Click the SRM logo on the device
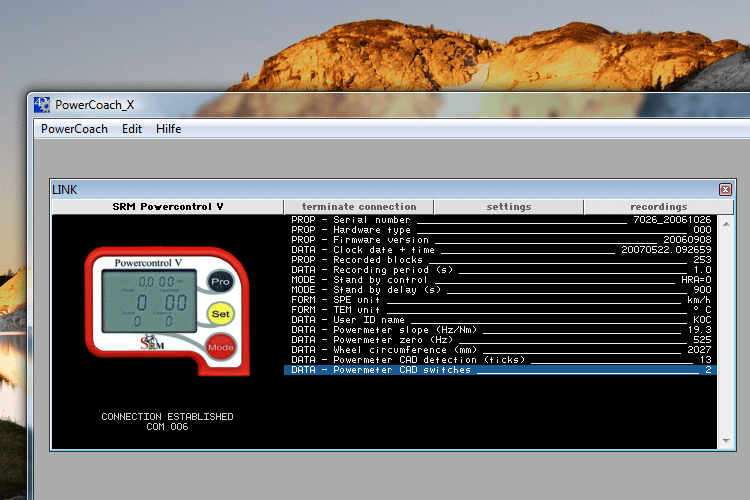The height and width of the screenshot is (500, 750). tap(152, 342)
